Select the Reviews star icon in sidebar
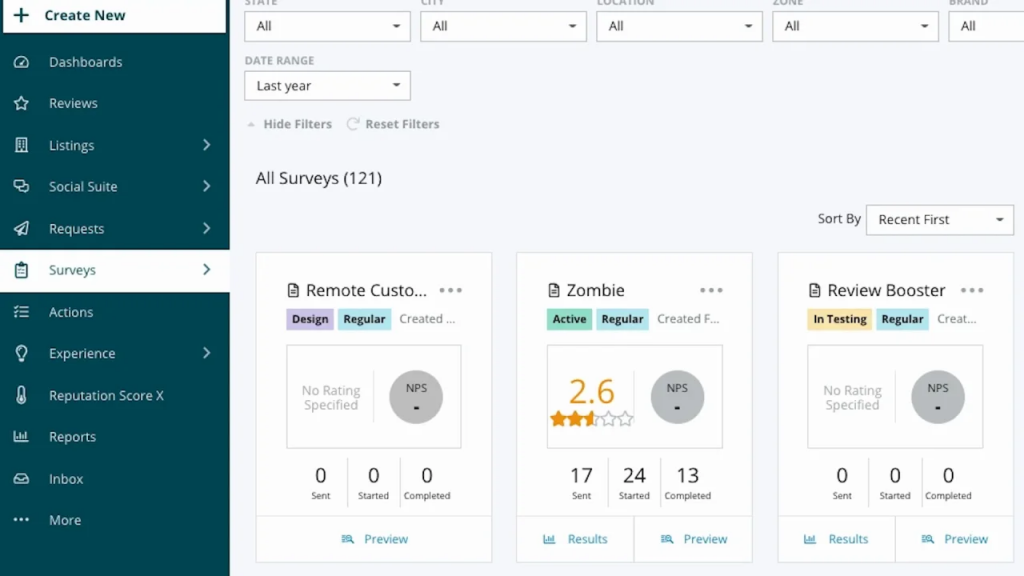The image size is (1024, 576). coord(22,103)
